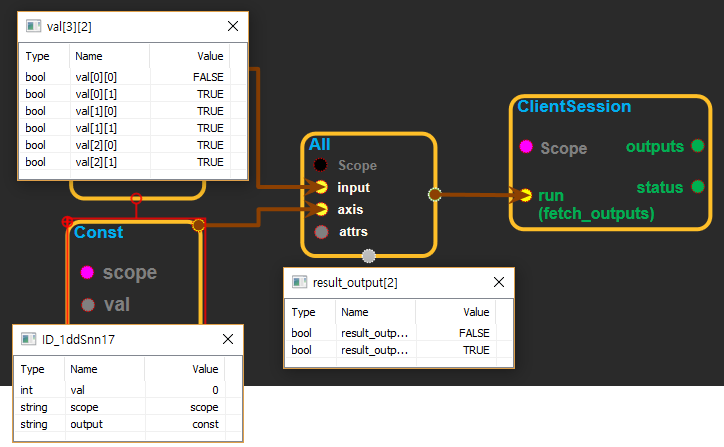Click the All node's right output port

click(x=434, y=194)
